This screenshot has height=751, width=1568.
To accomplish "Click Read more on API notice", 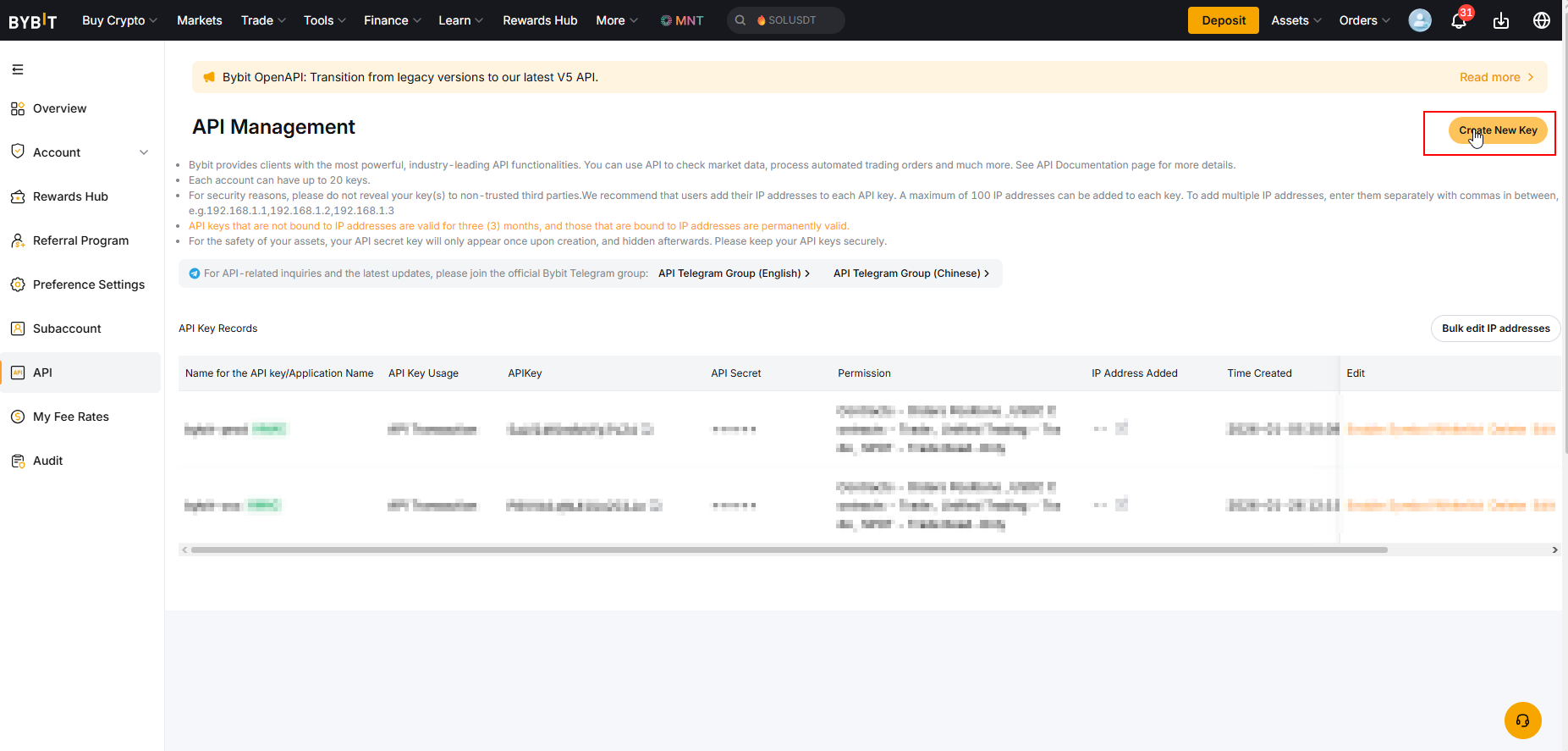I will point(1496,77).
